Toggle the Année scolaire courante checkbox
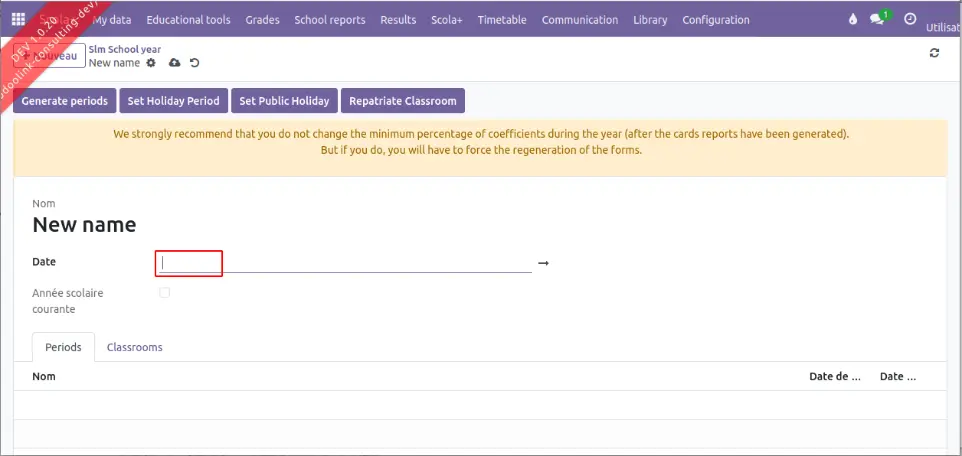Image resolution: width=962 pixels, height=456 pixels. (165, 293)
